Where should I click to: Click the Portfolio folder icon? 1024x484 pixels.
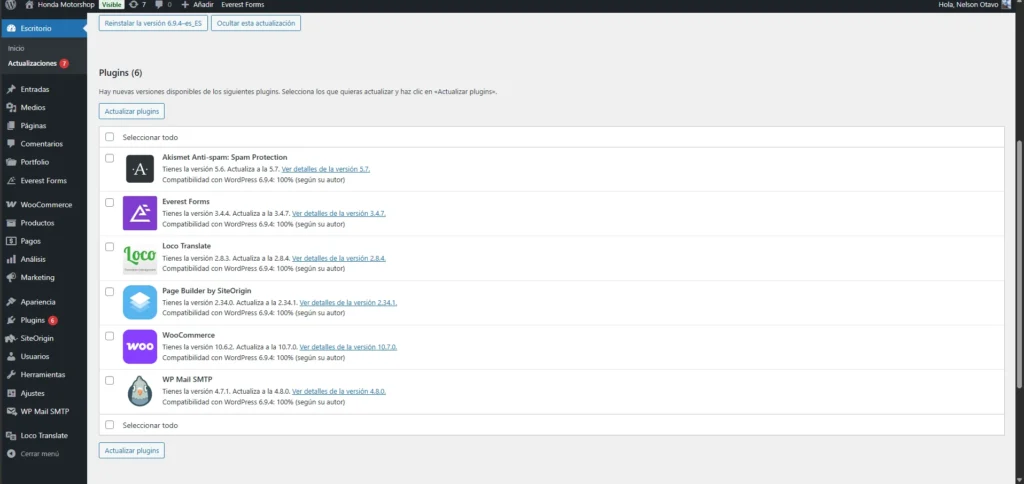tap(11, 162)
